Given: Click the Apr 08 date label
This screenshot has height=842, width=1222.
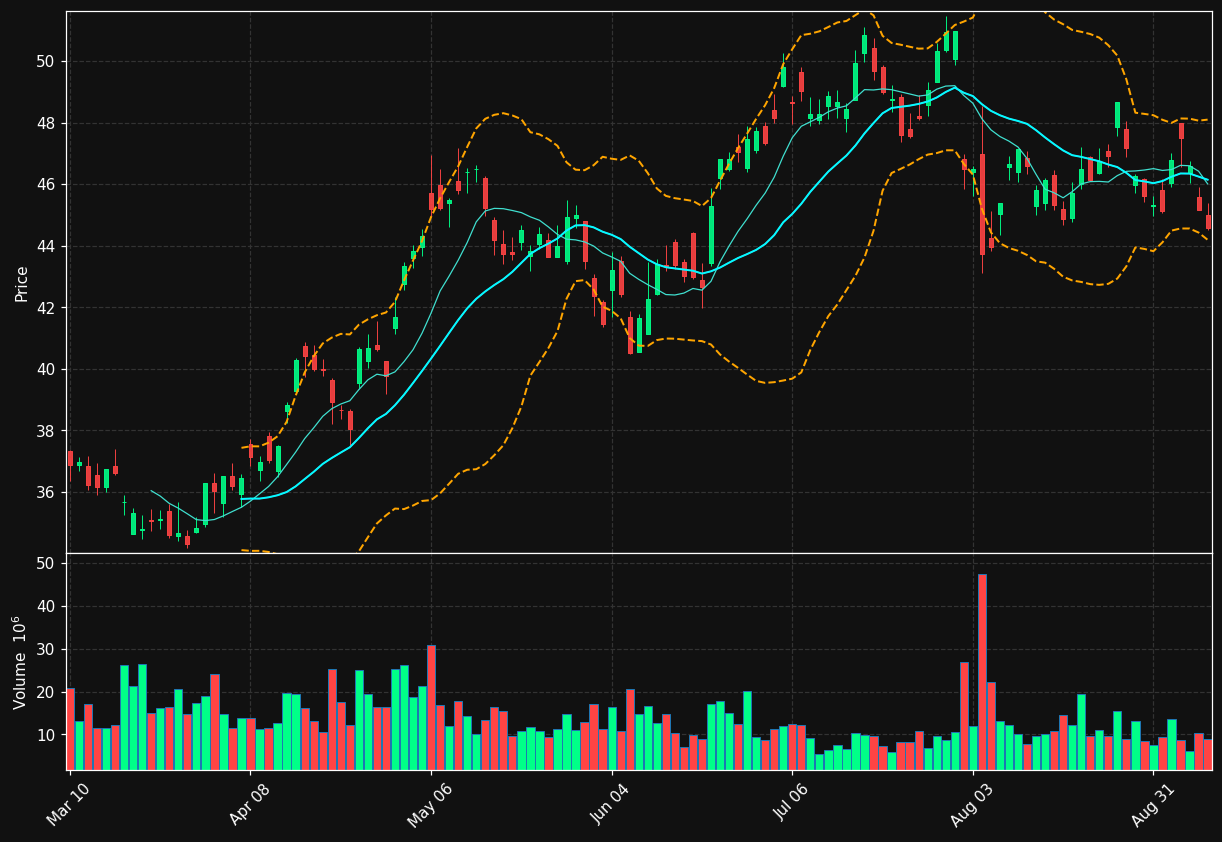Looking at the screenshot, I should pyautogui.click(x=248, y=804).
